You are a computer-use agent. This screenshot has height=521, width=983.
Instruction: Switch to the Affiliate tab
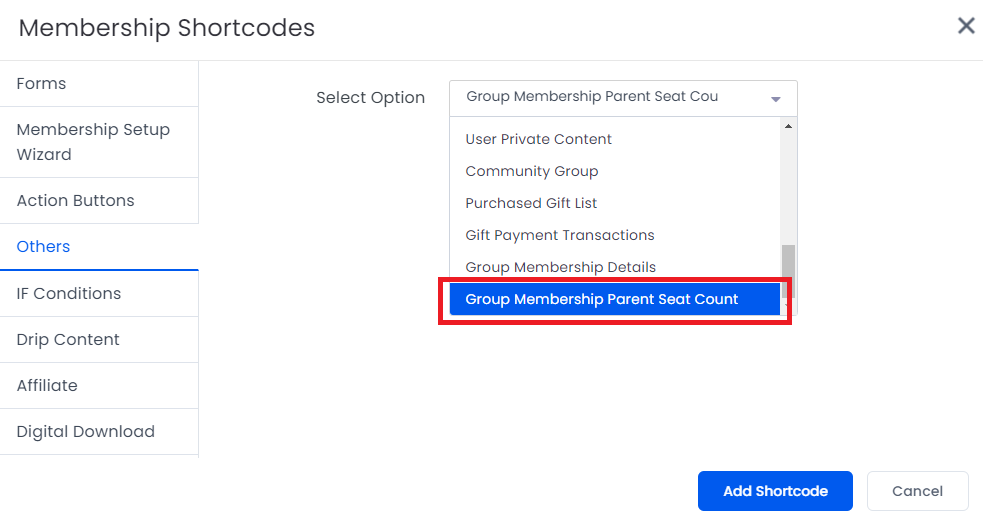point(47,386)
